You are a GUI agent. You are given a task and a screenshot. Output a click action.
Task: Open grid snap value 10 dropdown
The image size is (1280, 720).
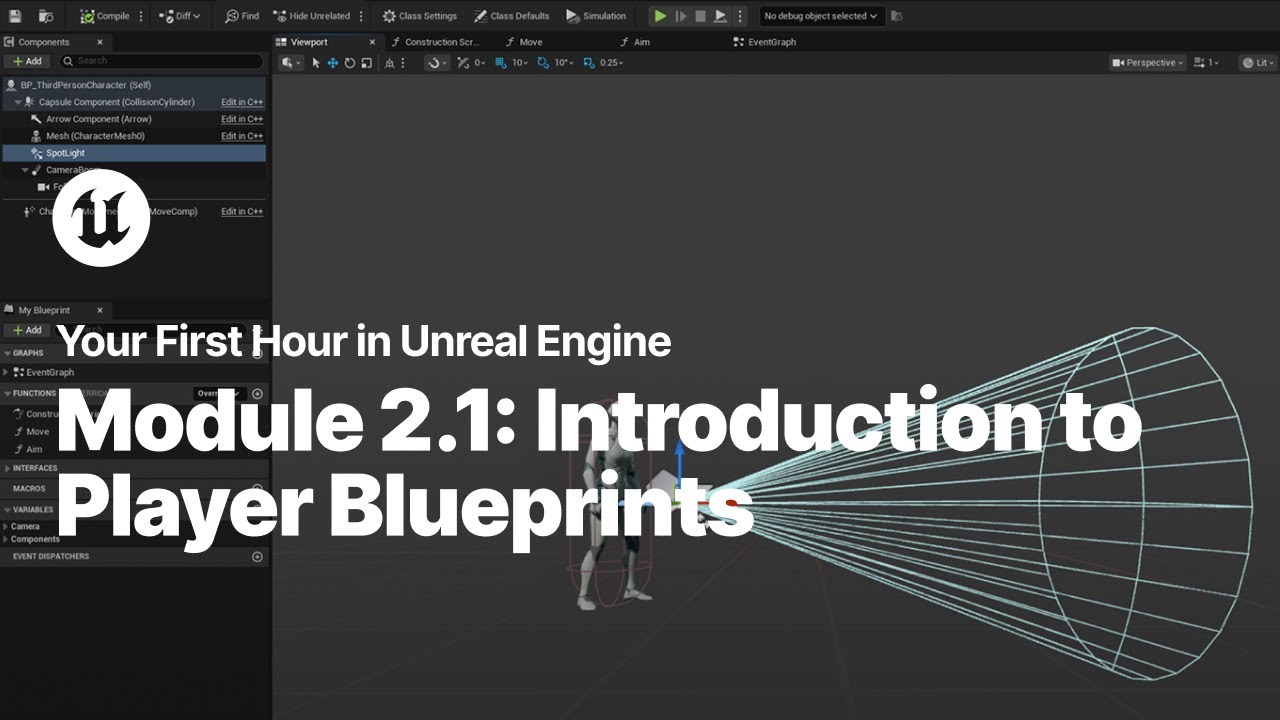pyautogui.click(x=520, y=62)
